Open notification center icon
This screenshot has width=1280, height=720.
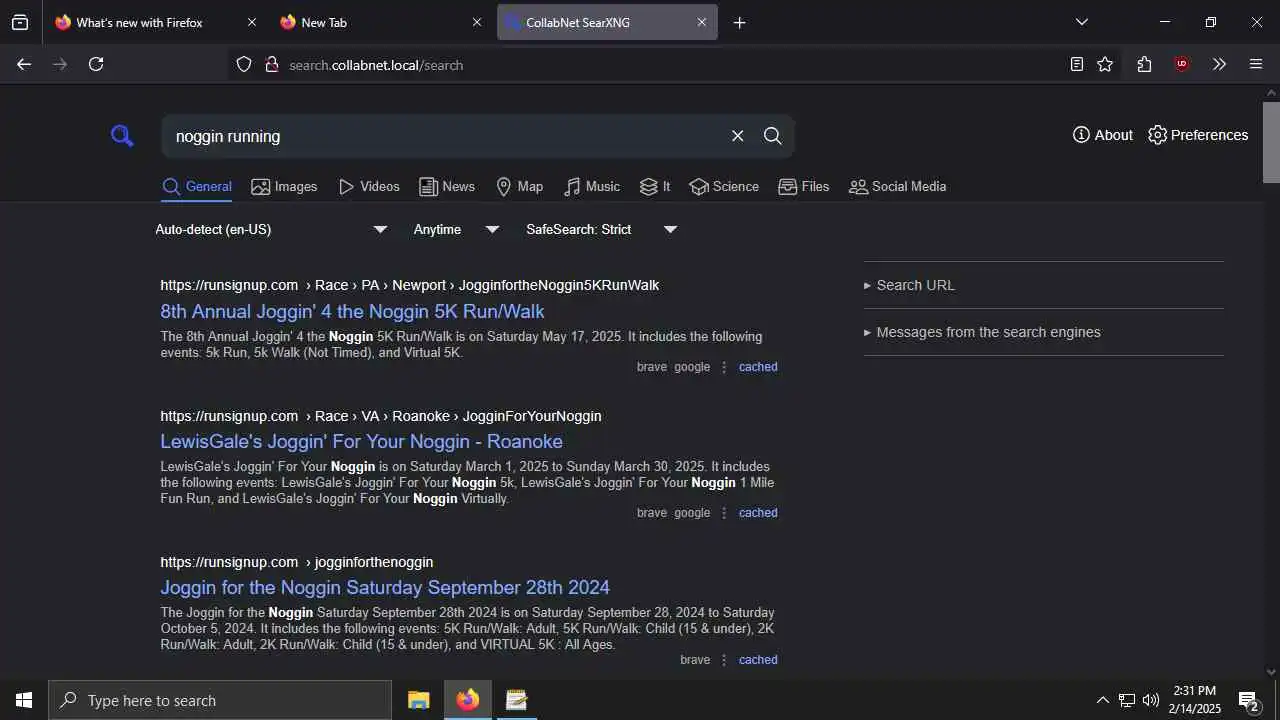(1248, 700)
